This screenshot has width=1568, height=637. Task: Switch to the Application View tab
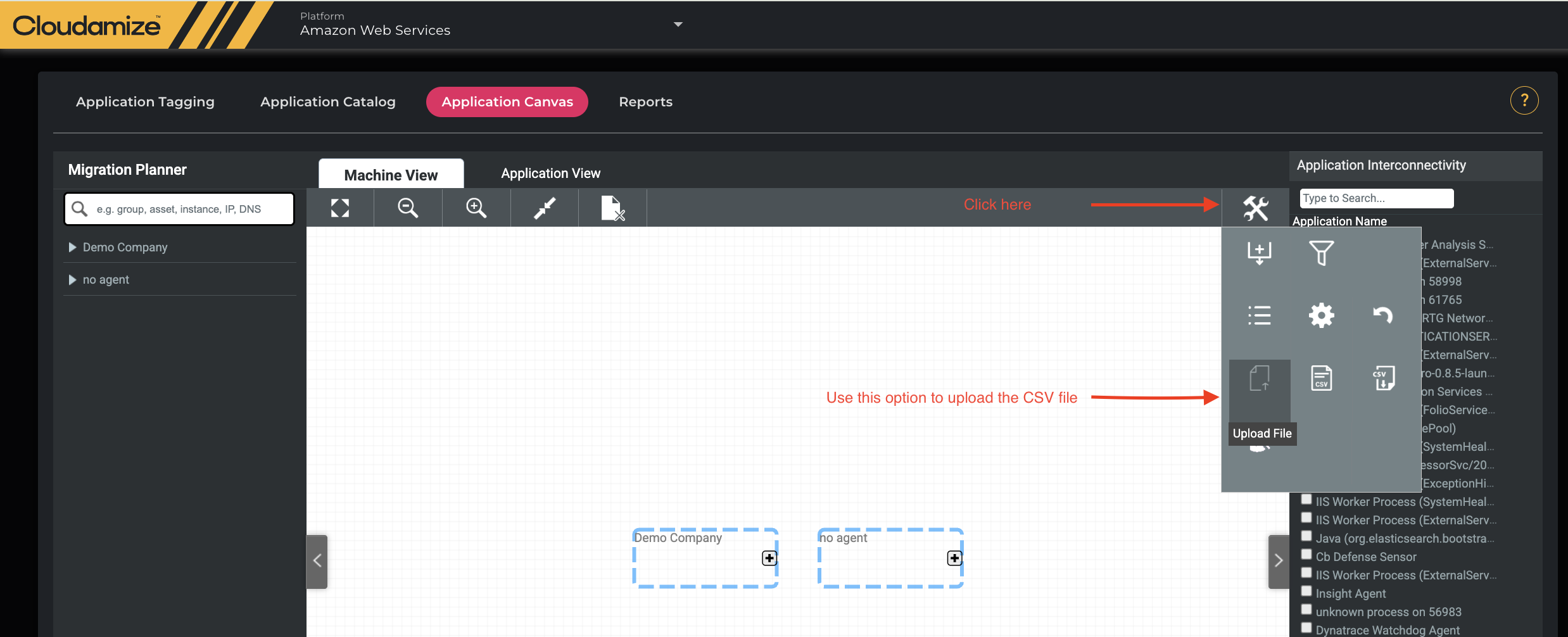[550, 173]
